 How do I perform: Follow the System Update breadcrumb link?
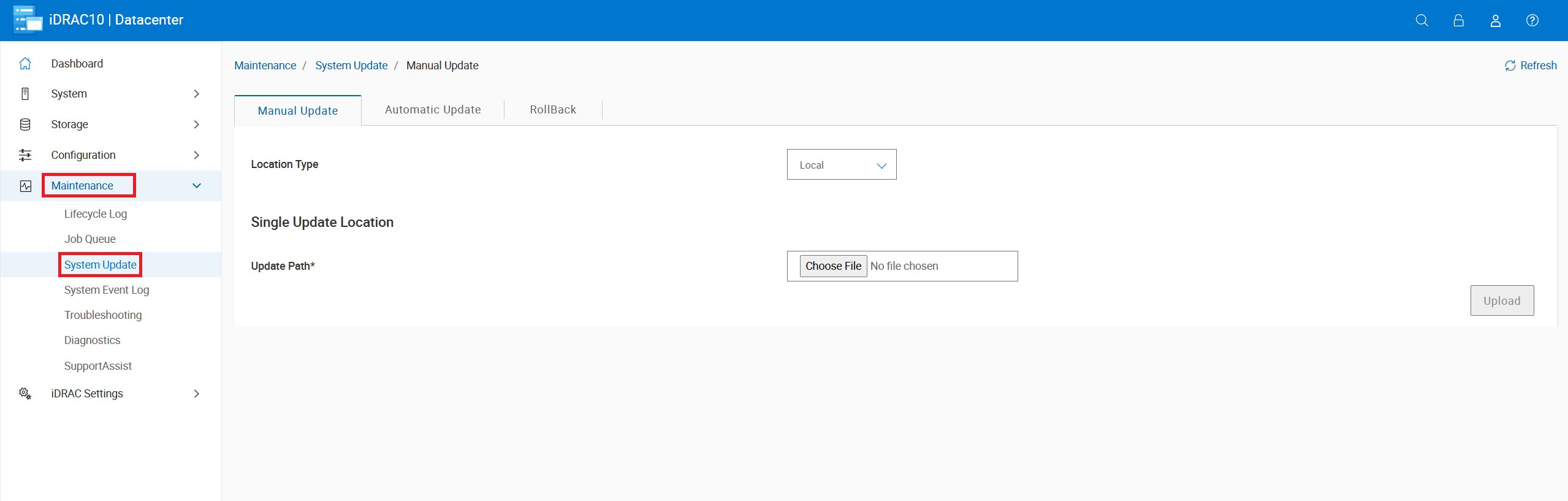pos(351,66)
